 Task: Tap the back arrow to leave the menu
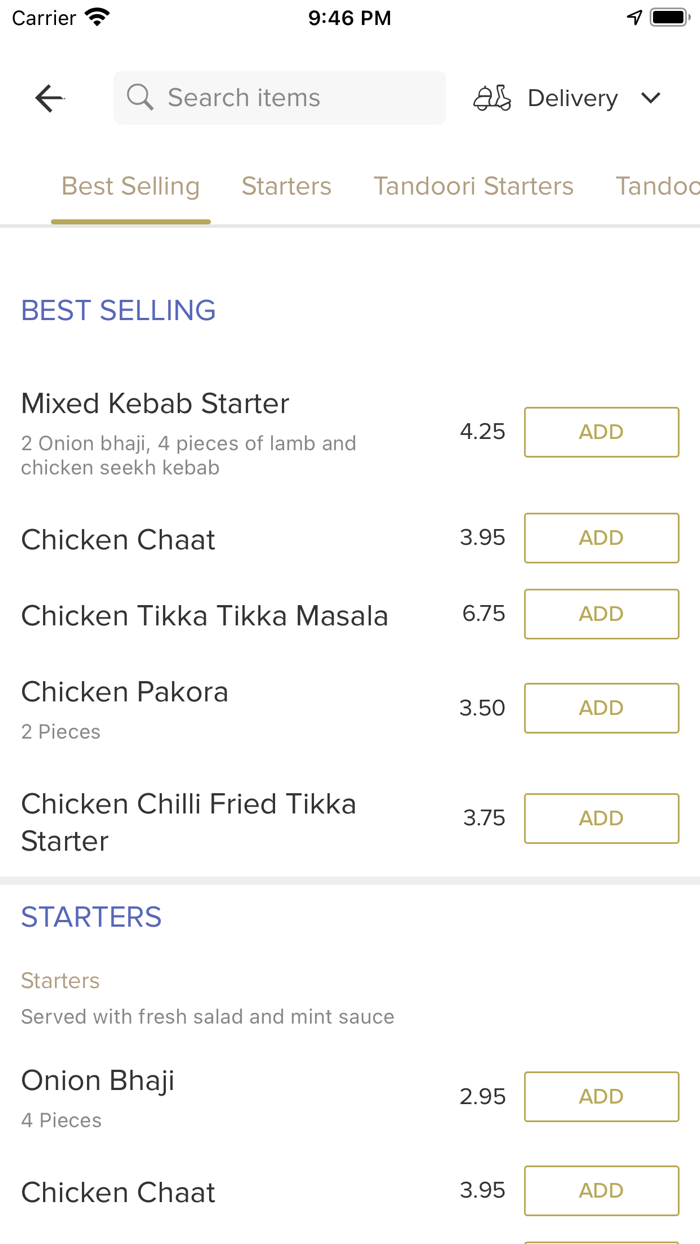[x=48, y=97]
